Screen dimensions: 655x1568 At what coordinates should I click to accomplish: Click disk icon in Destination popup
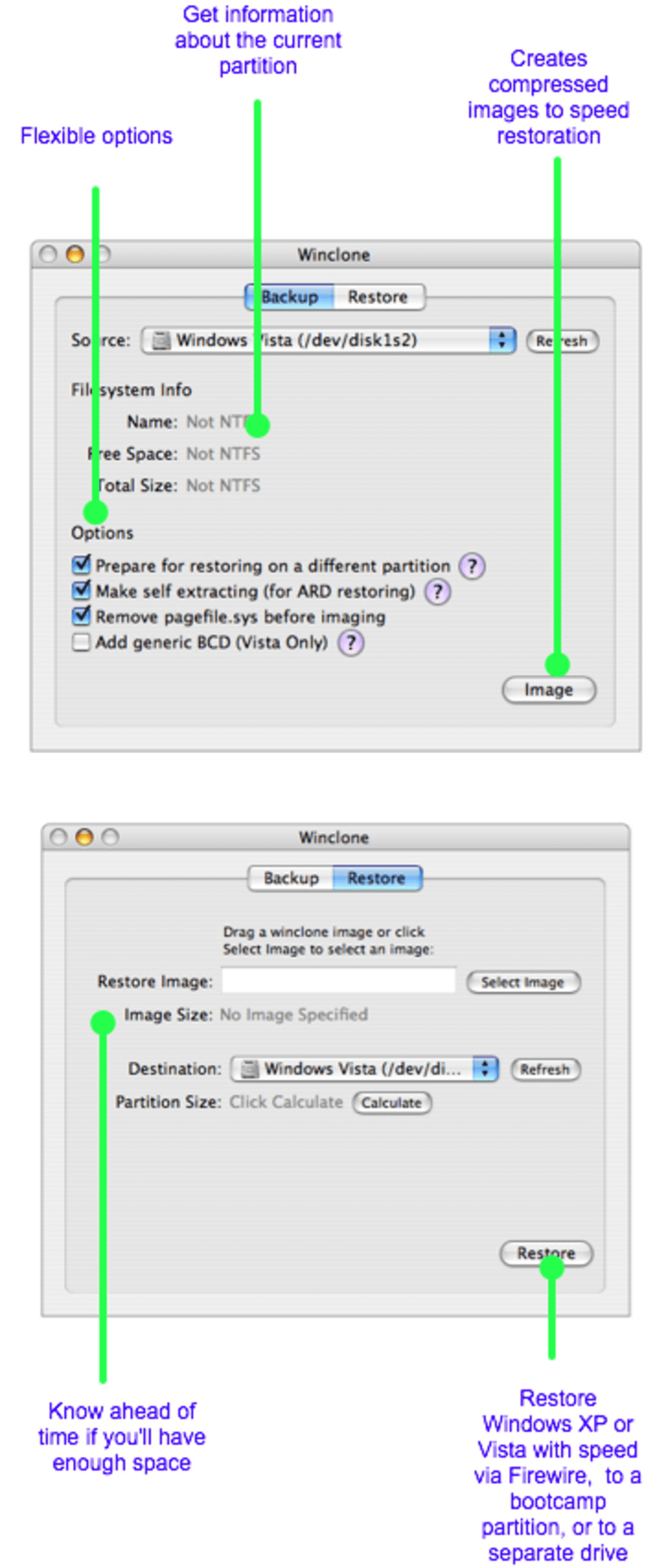coord(249,1069)
